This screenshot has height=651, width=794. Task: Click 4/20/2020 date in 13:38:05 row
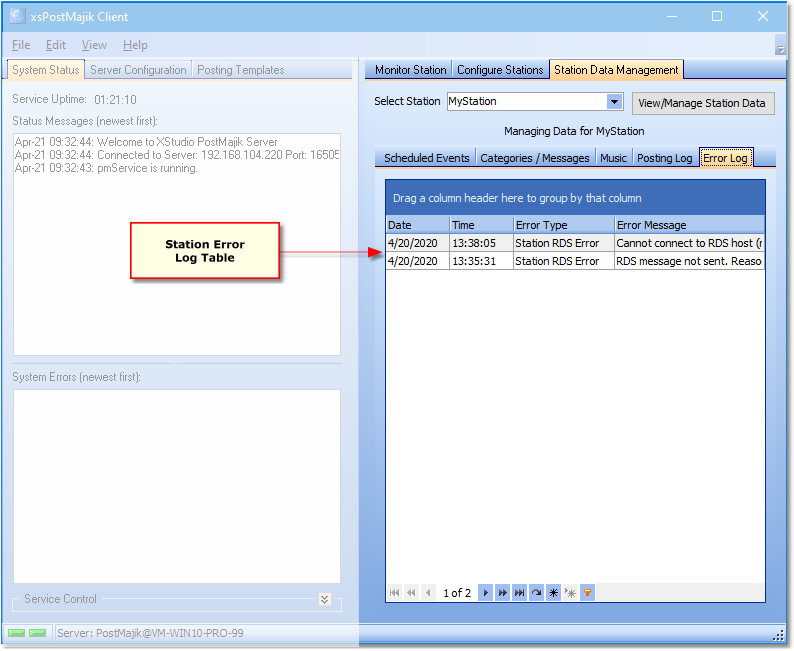coord(417,243)
